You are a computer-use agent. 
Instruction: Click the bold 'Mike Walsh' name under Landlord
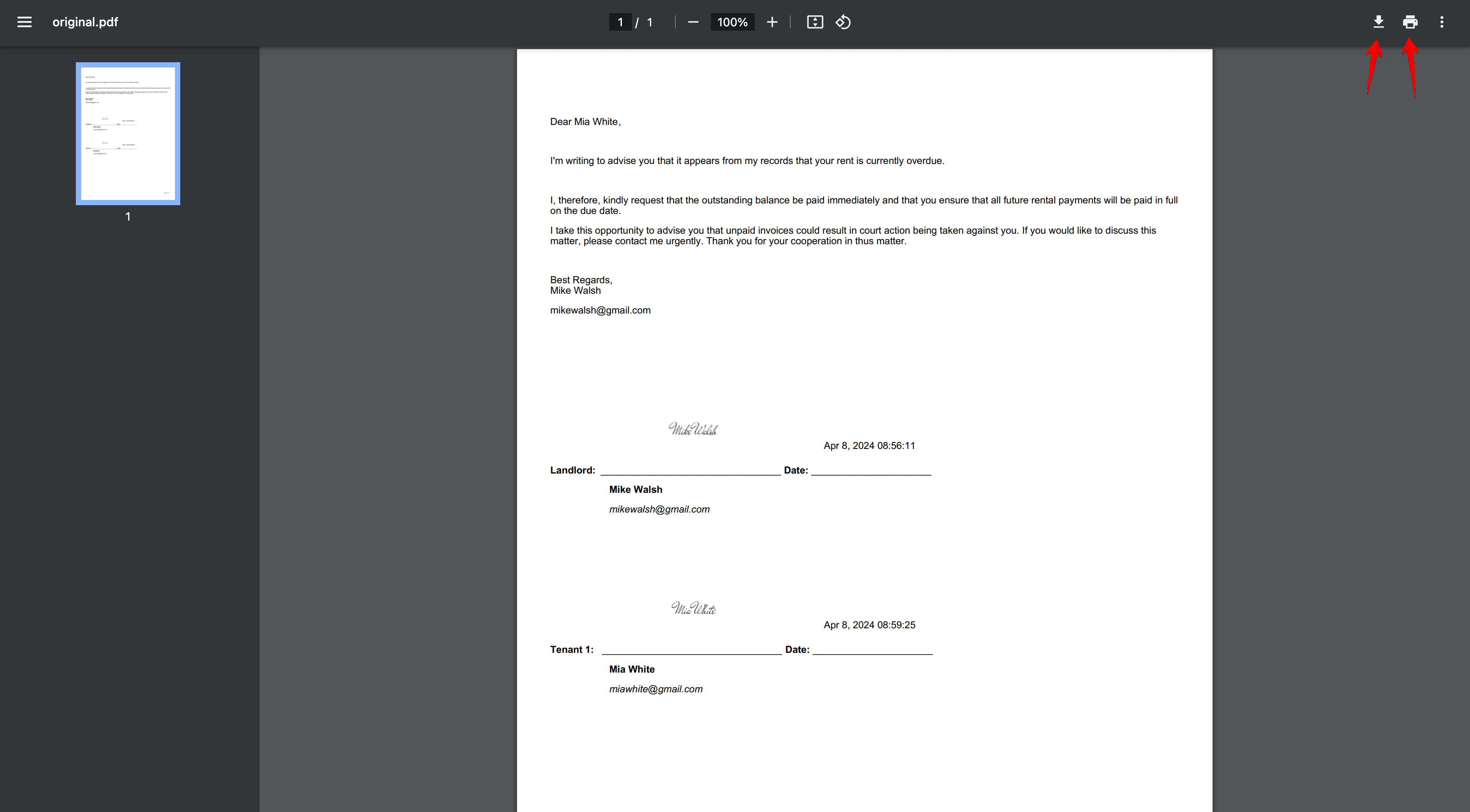tap(636, 490)
